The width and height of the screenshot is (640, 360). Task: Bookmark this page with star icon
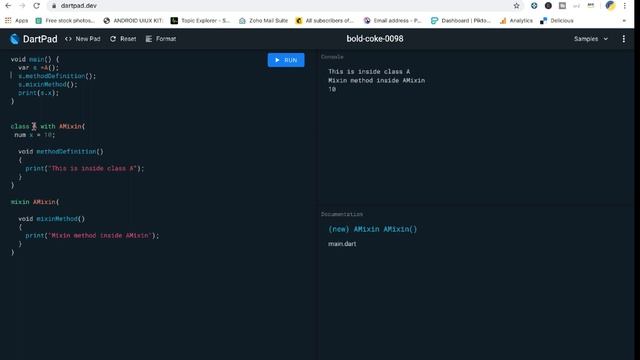click(516, 6)
